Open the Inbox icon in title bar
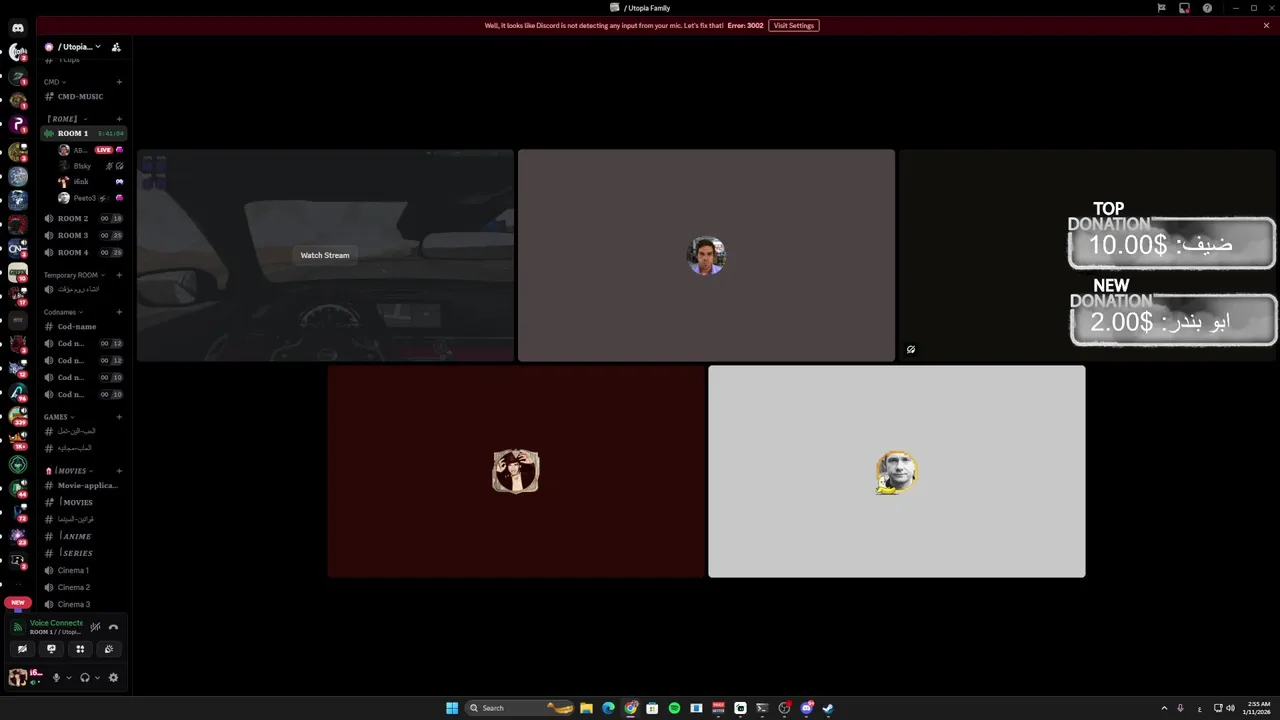1280x720 pixels. [1184, 8]
